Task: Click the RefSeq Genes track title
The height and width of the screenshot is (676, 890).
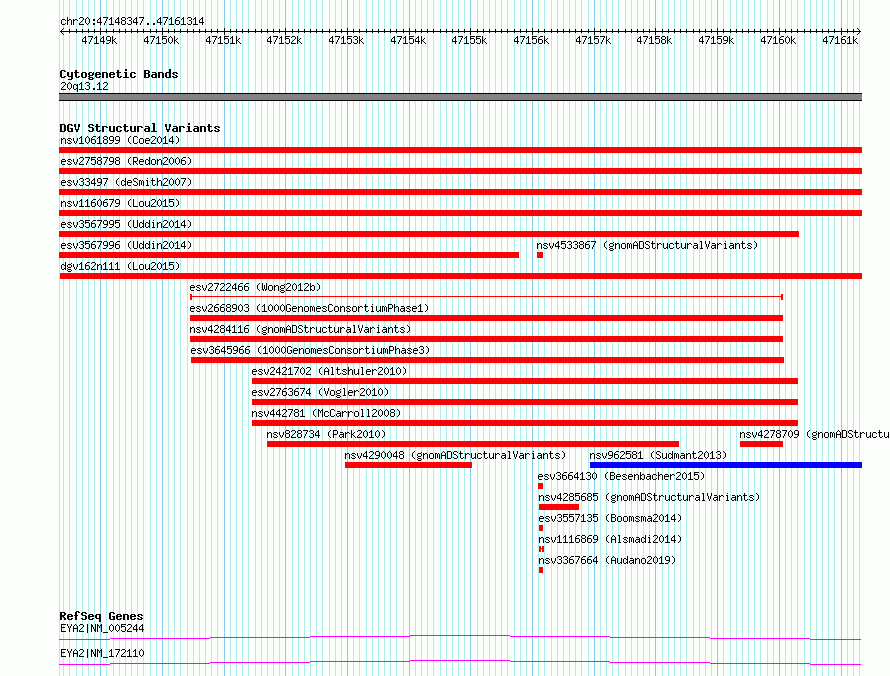Action: click(x=101, y=616)
